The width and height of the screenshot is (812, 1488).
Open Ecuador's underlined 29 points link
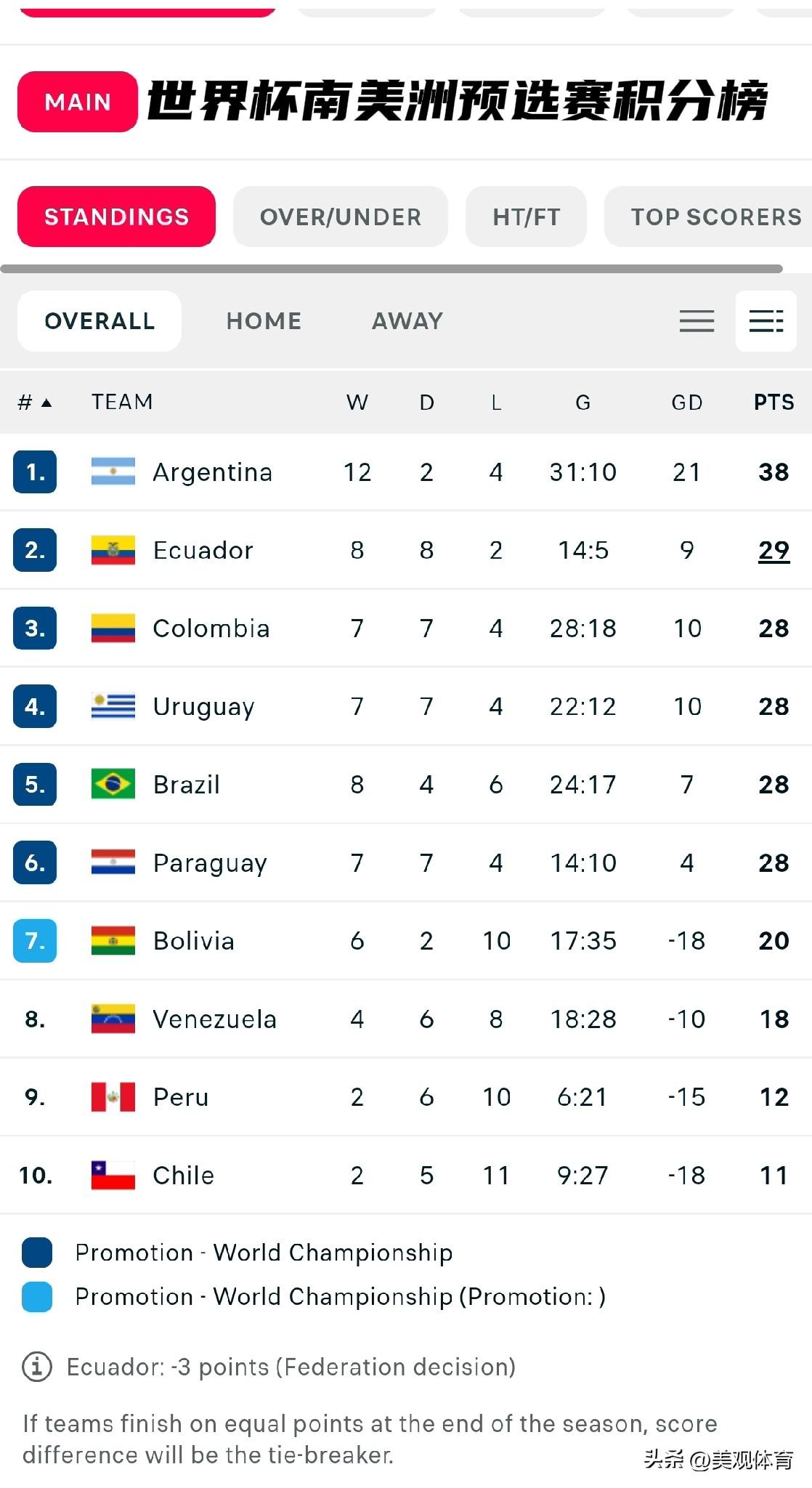coord(774,550)
